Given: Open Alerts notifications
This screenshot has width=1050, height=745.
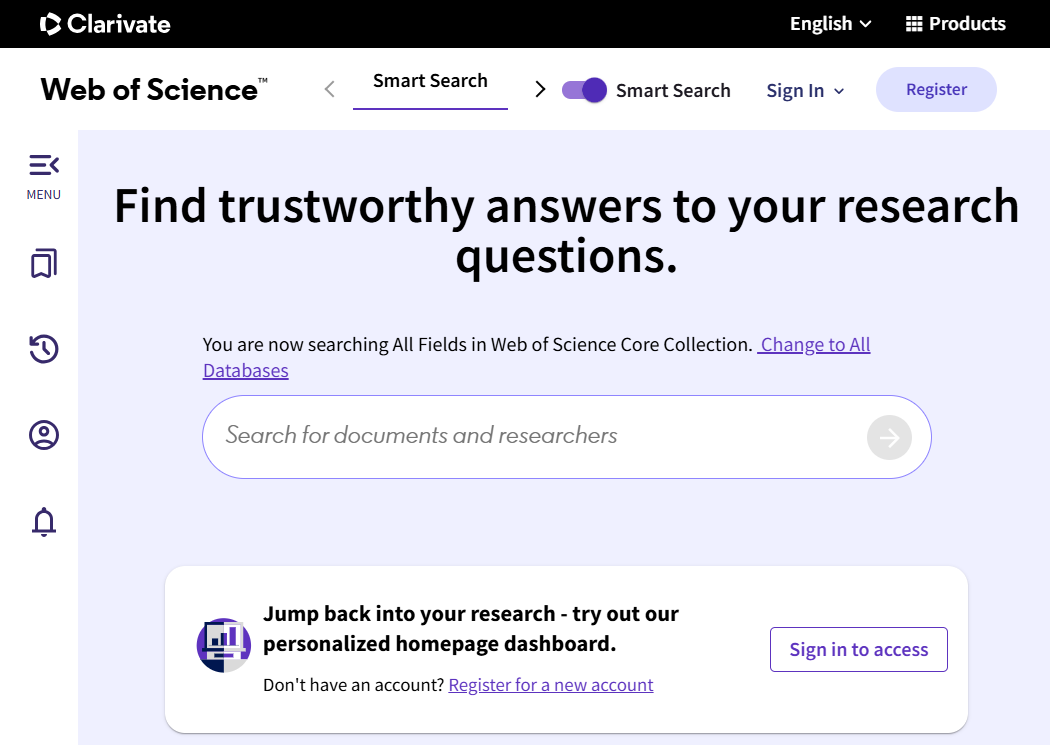Looking at the screenshot, I should click(43, 521).
